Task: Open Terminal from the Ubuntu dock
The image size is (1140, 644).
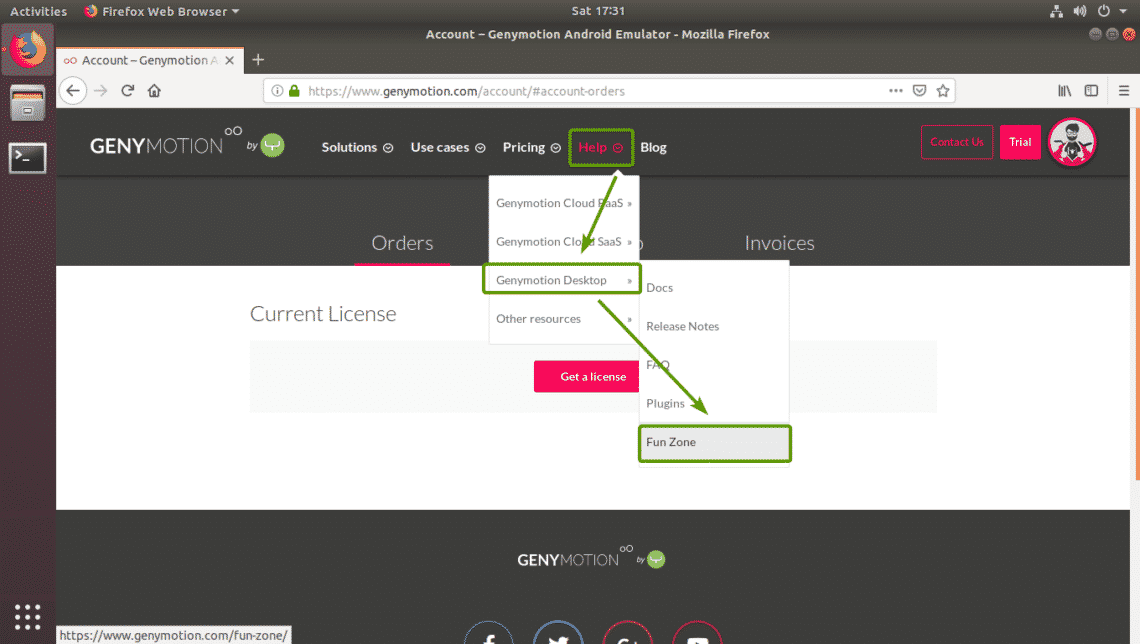Action: click(x=27, y=157)
